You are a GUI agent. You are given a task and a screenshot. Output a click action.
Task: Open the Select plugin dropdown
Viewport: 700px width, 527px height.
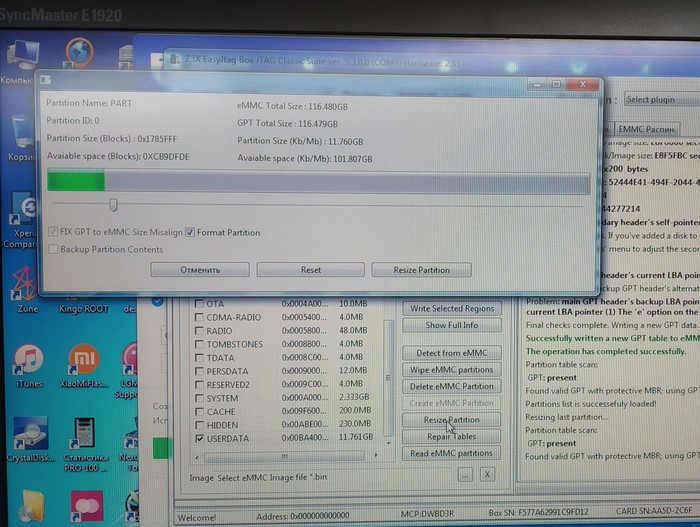660,100
